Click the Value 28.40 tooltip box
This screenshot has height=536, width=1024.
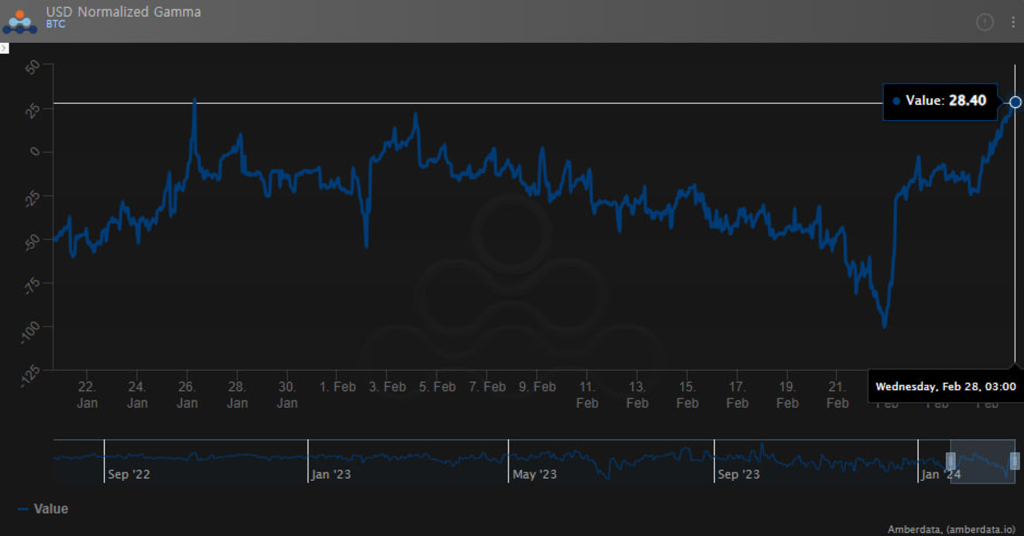940,101
